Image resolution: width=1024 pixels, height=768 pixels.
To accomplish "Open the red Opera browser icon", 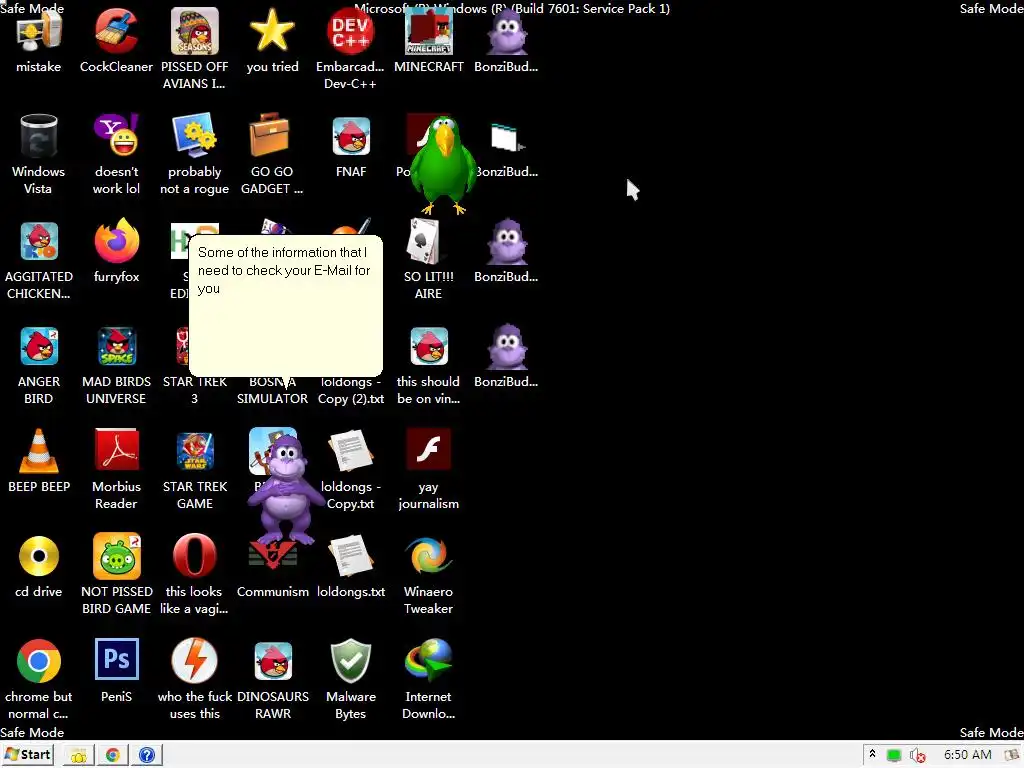I will [x=195, y=556].
